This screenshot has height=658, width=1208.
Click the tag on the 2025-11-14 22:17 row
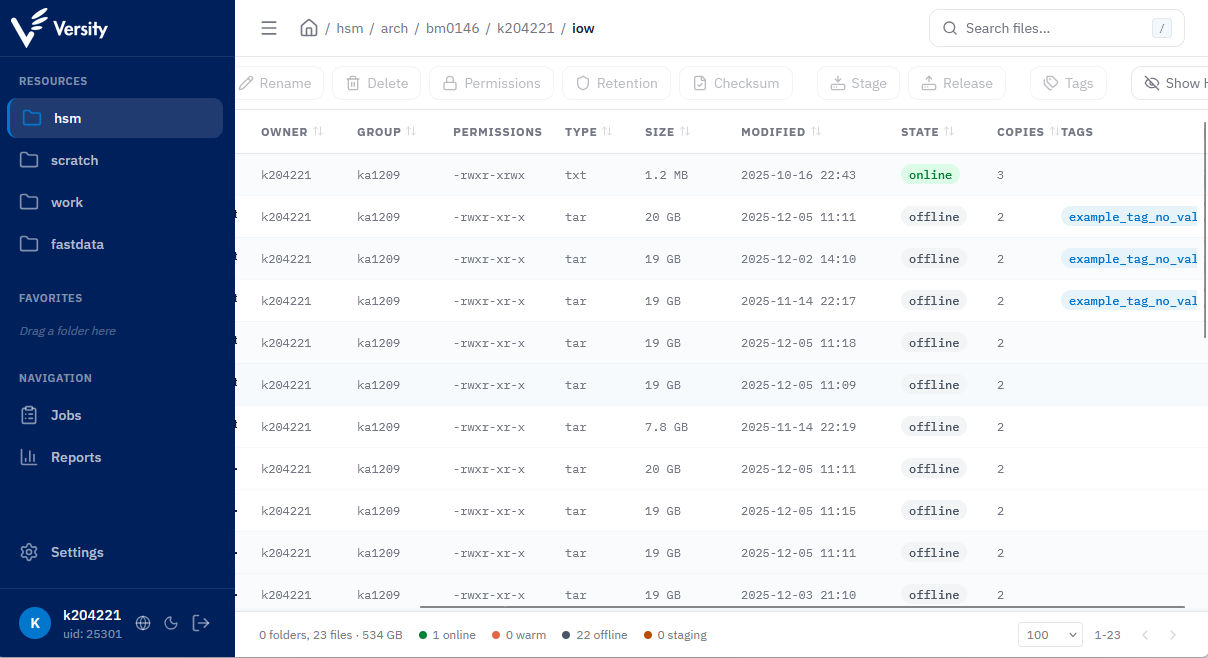[x=1130, y=301]
